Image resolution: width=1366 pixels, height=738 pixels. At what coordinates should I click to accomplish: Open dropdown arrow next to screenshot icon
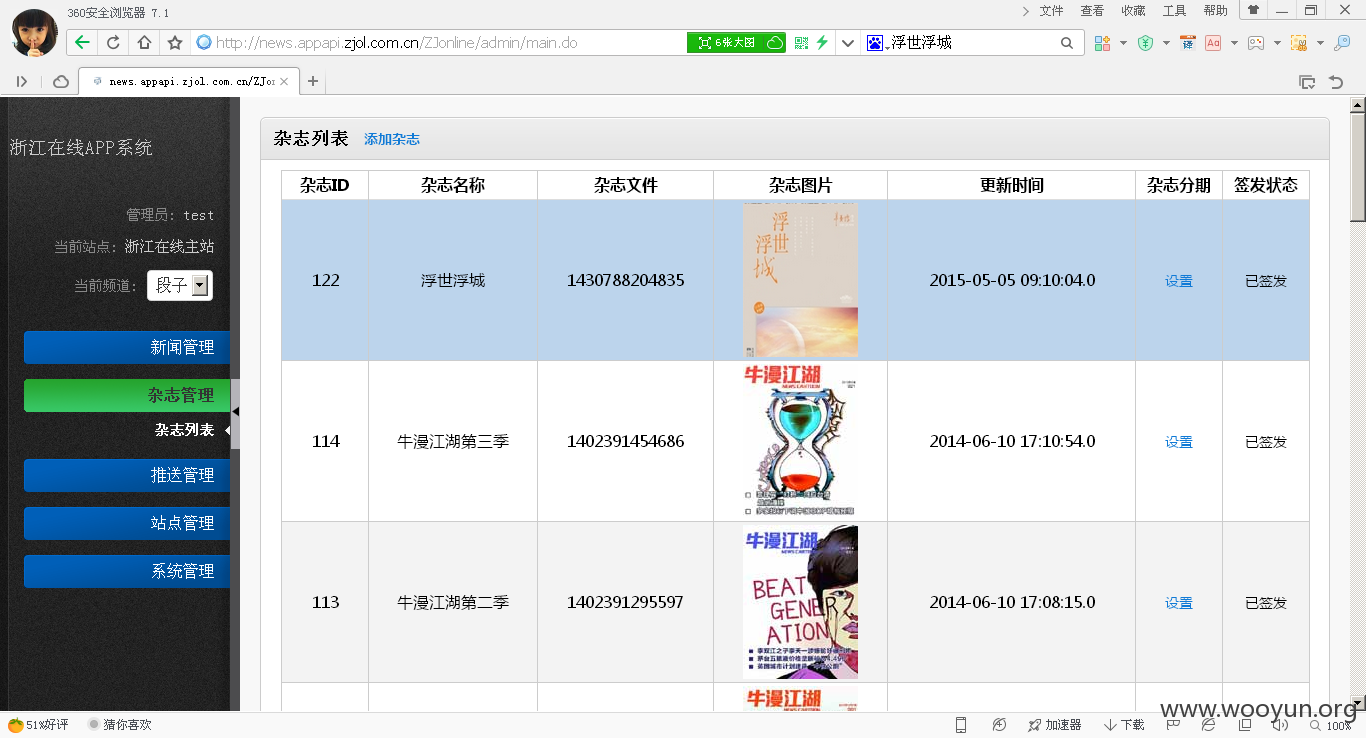point(1320,43)
